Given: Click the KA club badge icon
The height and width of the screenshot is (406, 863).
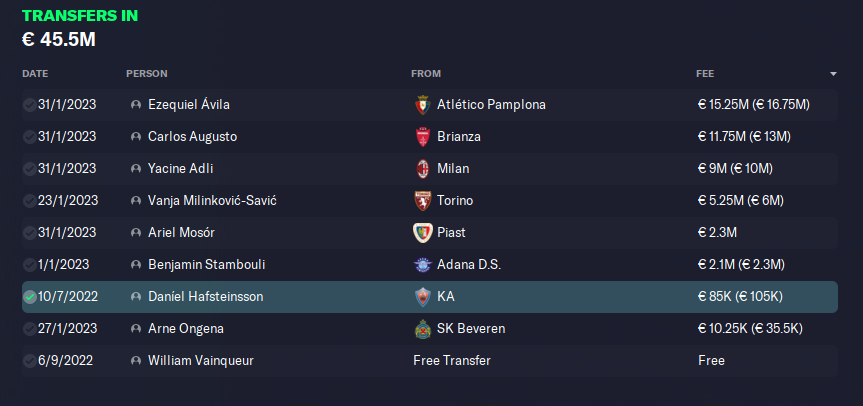Looking at the screenshot, I should point(421,297).
